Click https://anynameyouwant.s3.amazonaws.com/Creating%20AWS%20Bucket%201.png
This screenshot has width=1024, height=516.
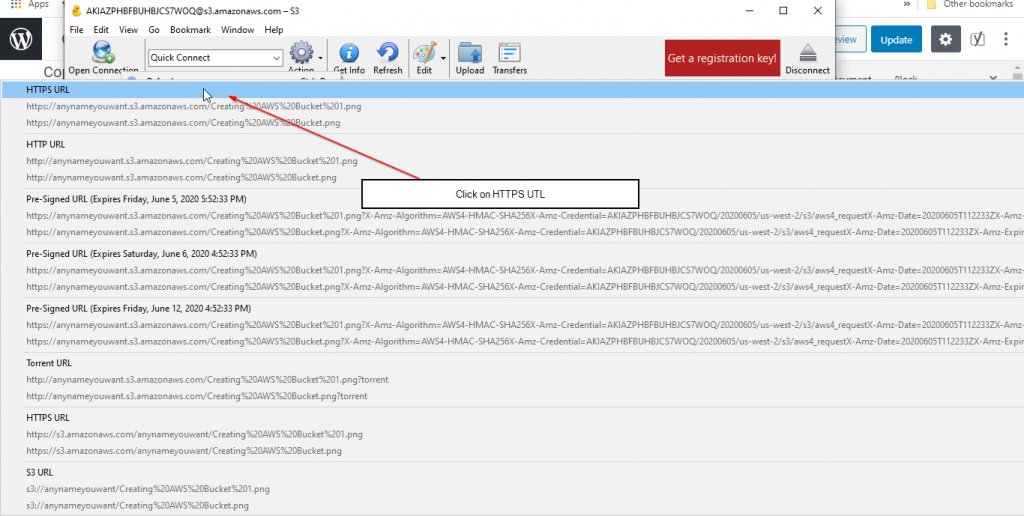click(194, 106)
